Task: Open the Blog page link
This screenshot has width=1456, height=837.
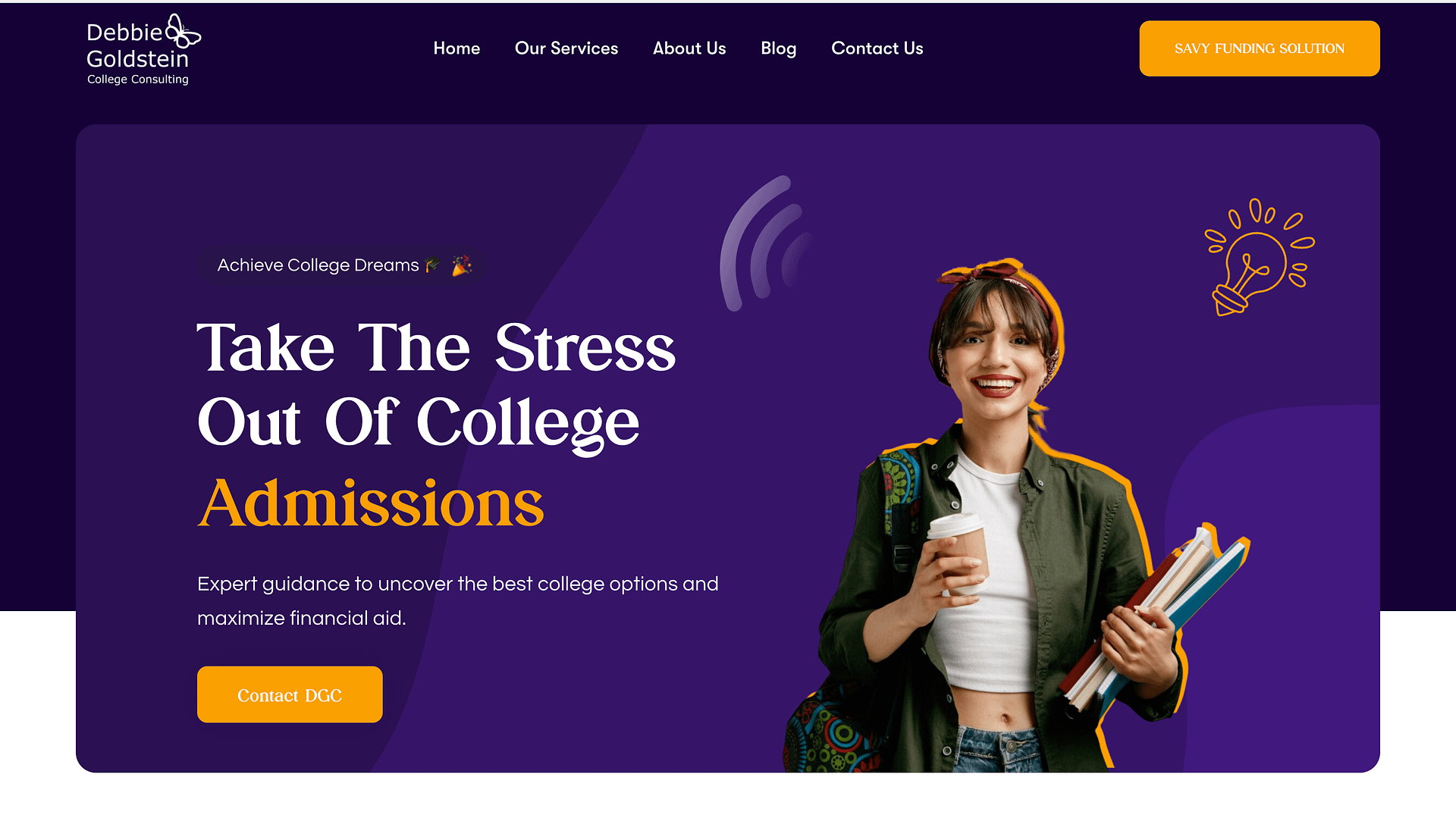Action: (x=778, y=49)
